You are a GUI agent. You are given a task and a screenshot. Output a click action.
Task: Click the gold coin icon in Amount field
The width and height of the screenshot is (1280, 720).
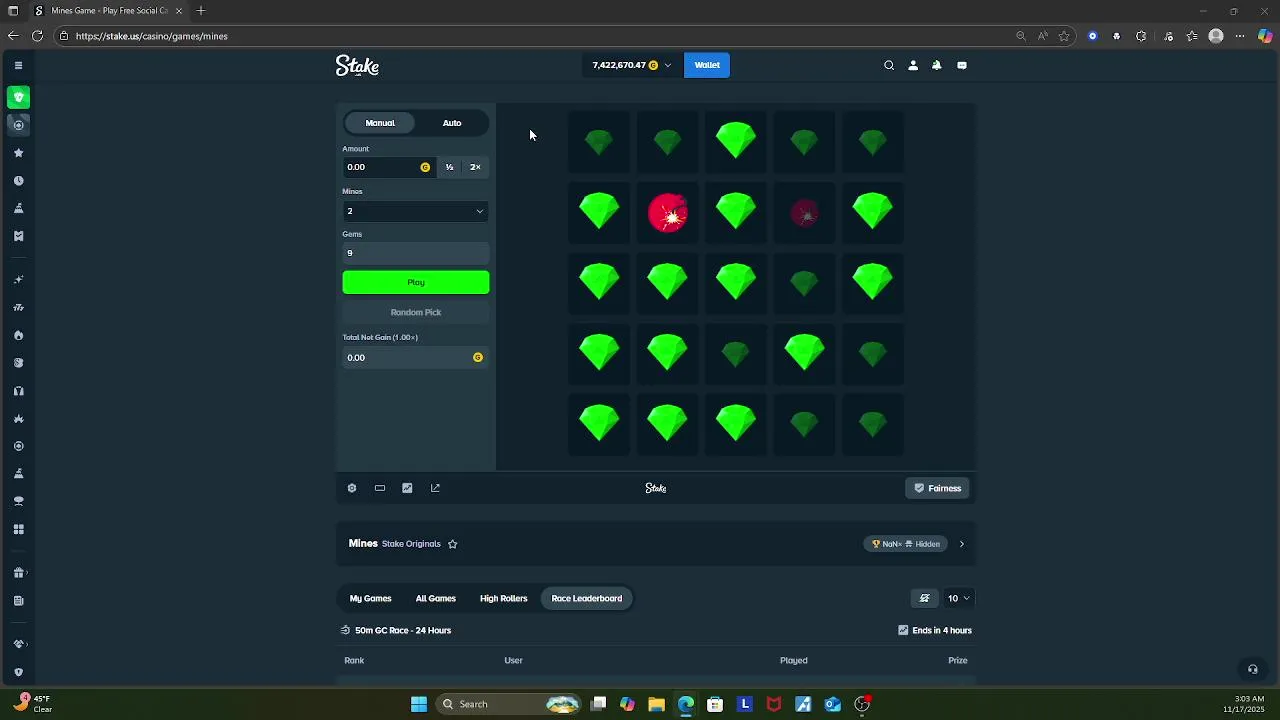point(425,167)
